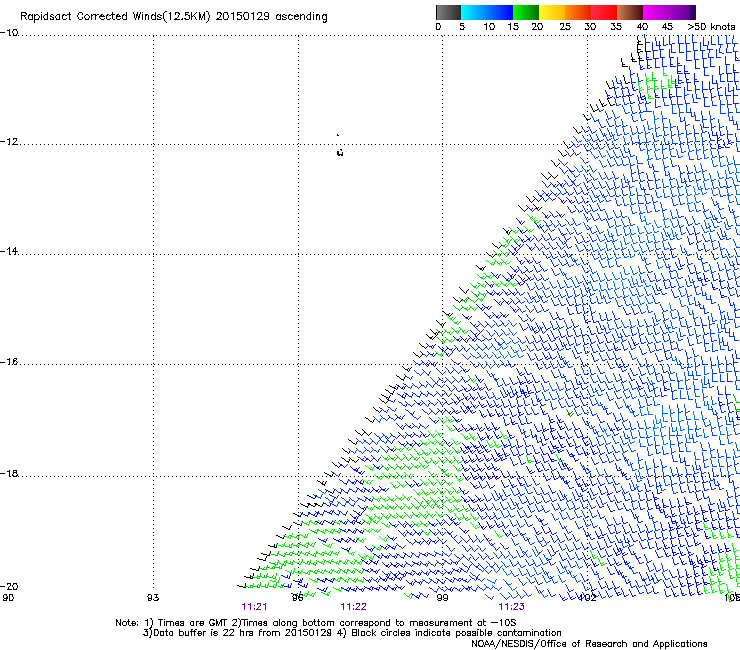Click the red 30-35 knots legend segment
Image resolution: width=740 pixels, height=650 pixels.
pos(604,12)
